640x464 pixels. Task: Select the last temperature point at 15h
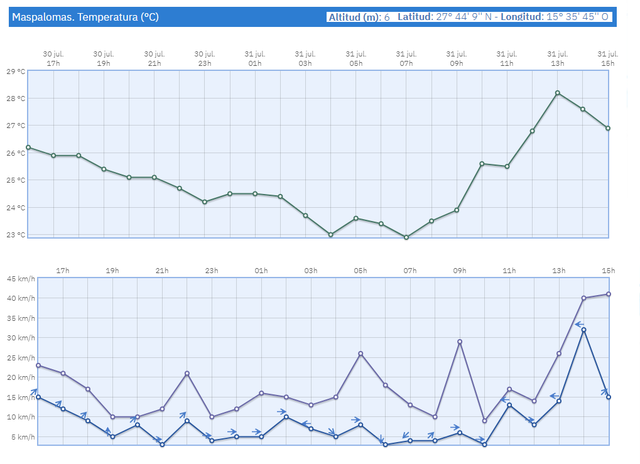tap(608, 128)
